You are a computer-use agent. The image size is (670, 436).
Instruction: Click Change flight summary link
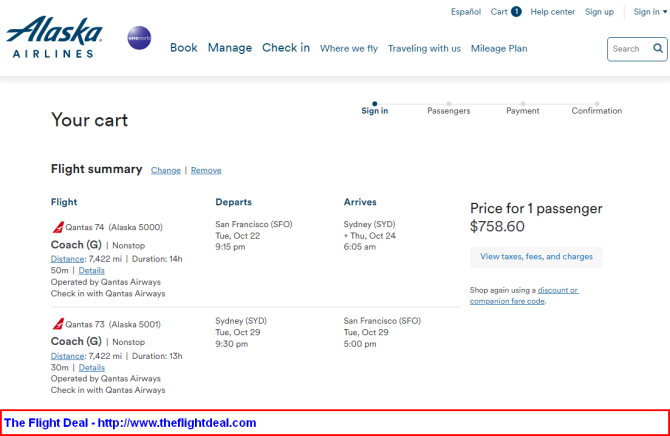[166, 170]
